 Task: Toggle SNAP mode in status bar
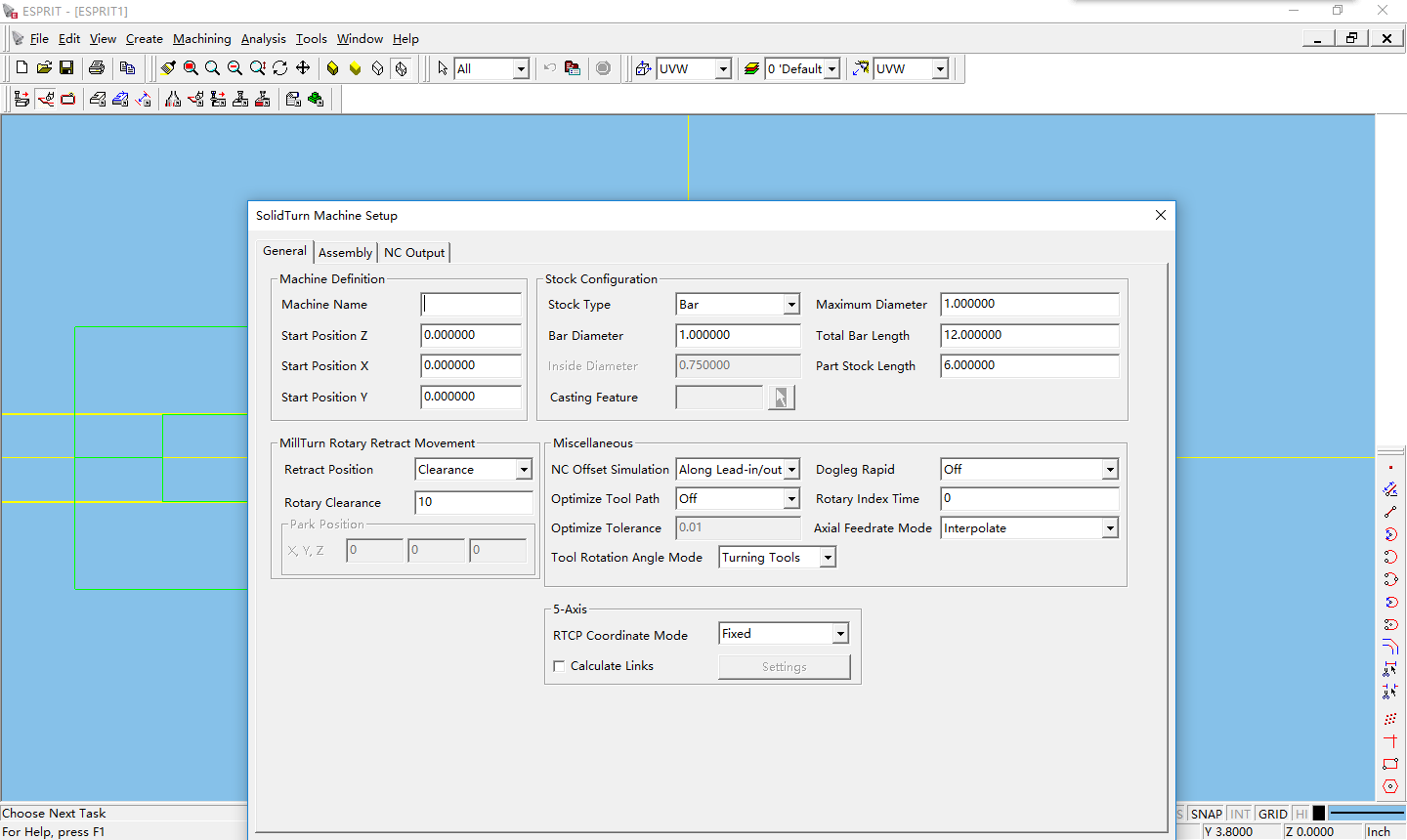tap(1206, 814)
